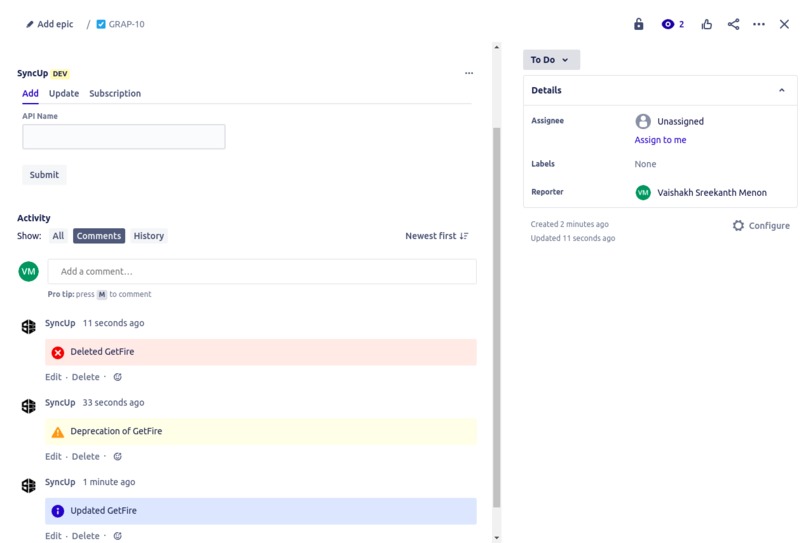806x543 pixels.
Task: Open the issue actions ellipsis menu
Action: 759,24
